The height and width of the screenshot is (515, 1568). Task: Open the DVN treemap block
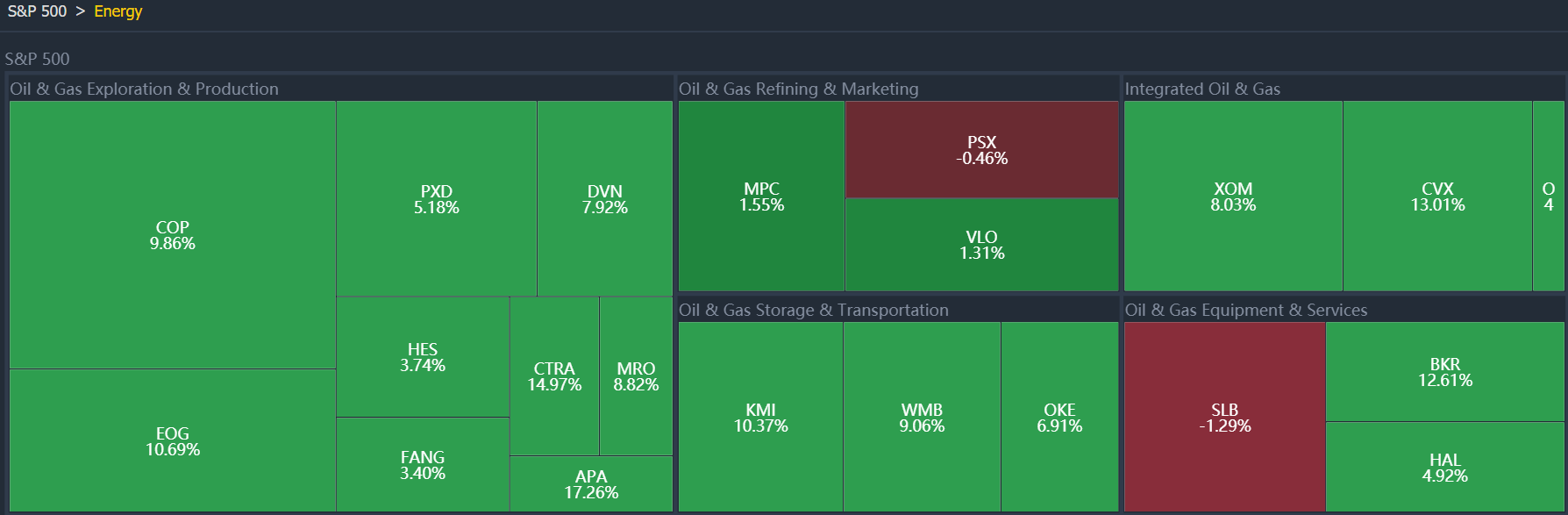[604, 198]
